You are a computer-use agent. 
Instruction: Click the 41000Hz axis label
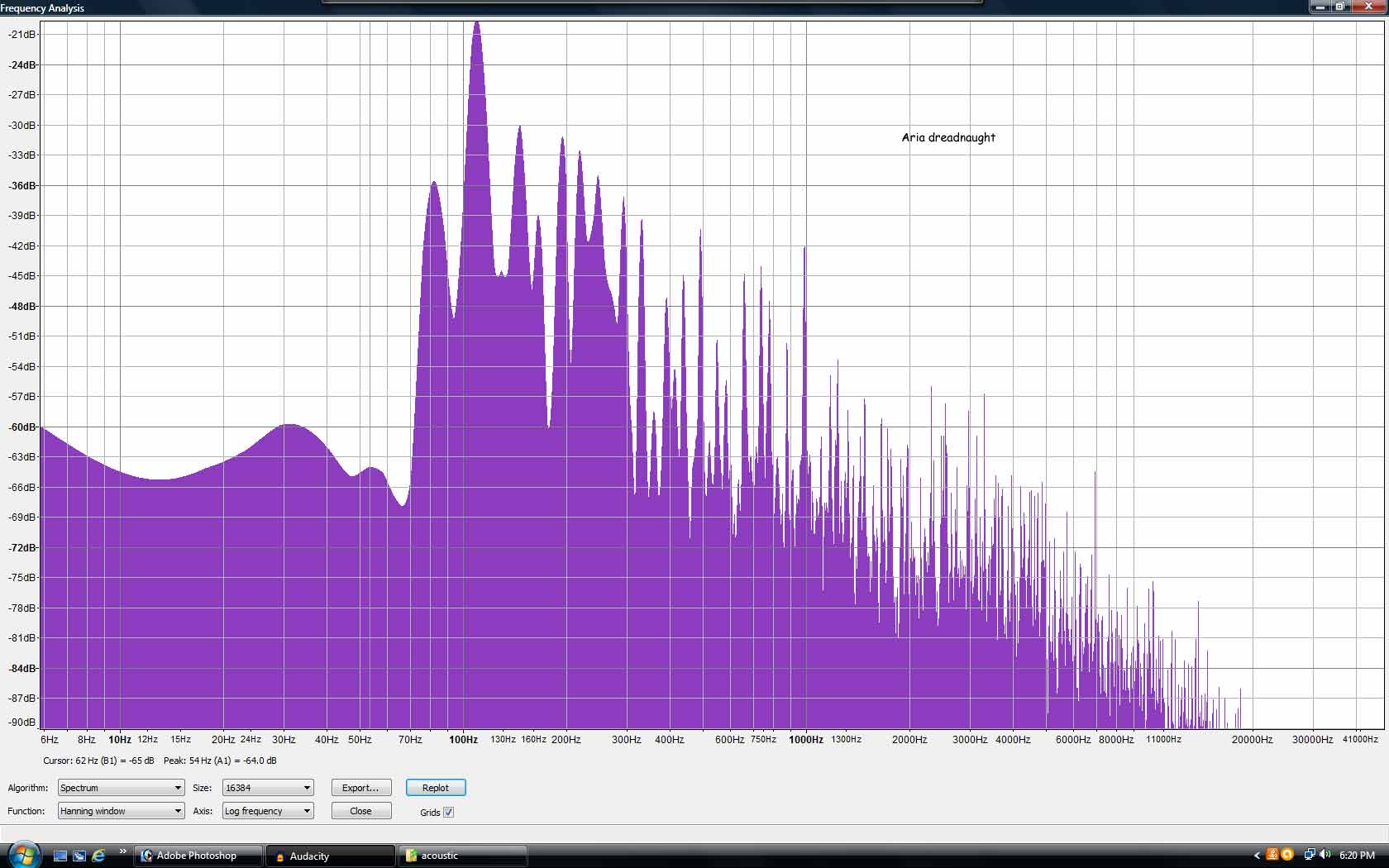point(1360,740)
